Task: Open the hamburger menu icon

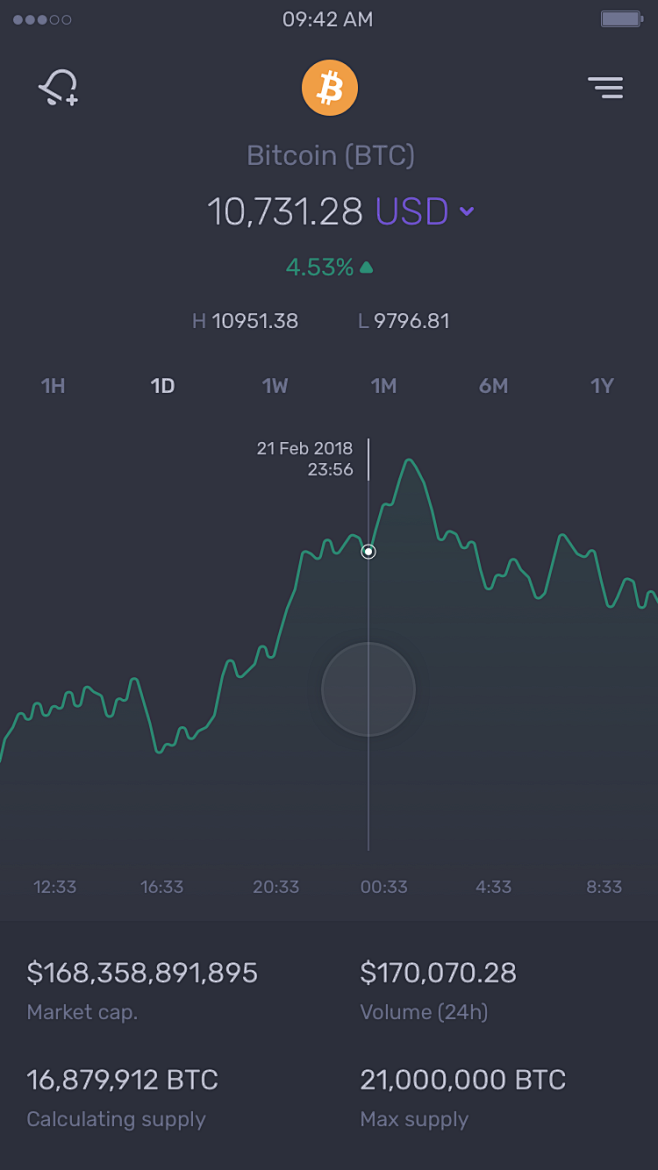Action: tap(605, 88)
